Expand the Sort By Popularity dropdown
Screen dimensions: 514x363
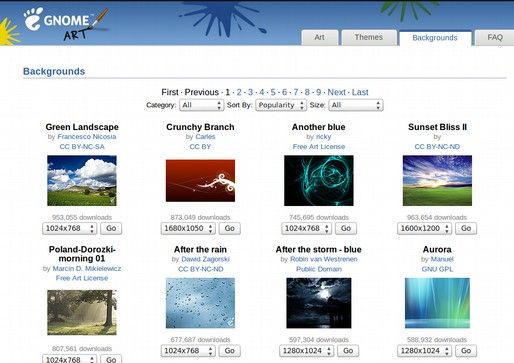(x=281, y=105)
